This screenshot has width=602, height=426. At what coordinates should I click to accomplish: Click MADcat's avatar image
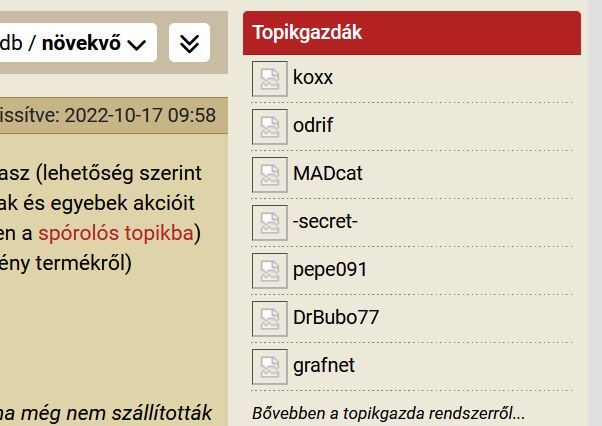tap(269, 174)
